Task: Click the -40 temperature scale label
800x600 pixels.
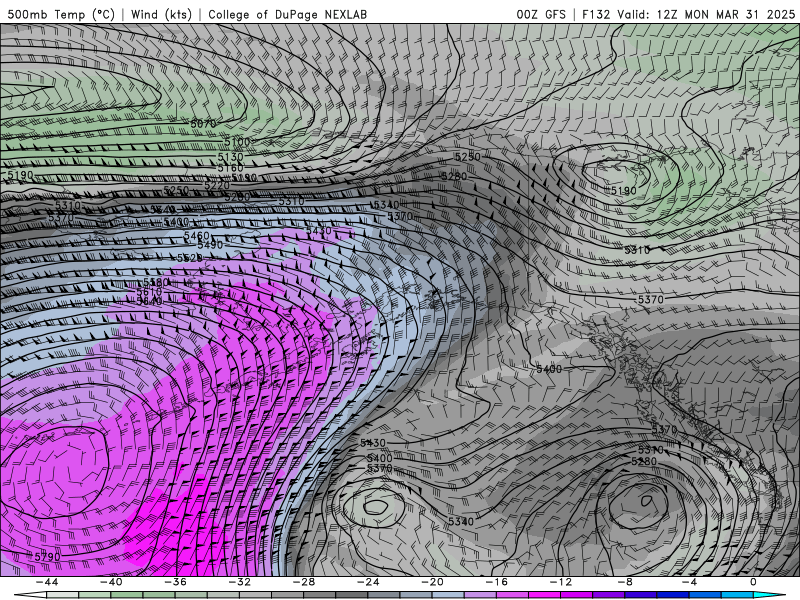Action: [111, 582]
